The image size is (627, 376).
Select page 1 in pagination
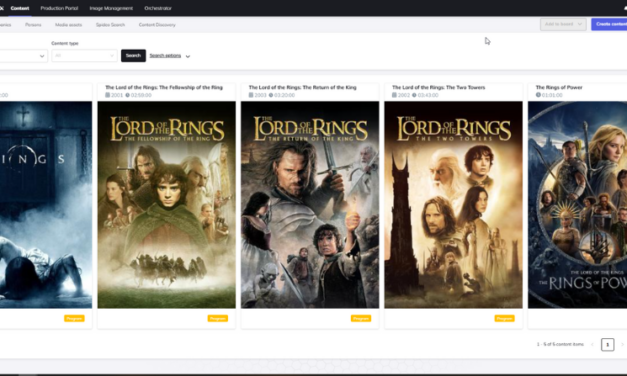[607, 344]
